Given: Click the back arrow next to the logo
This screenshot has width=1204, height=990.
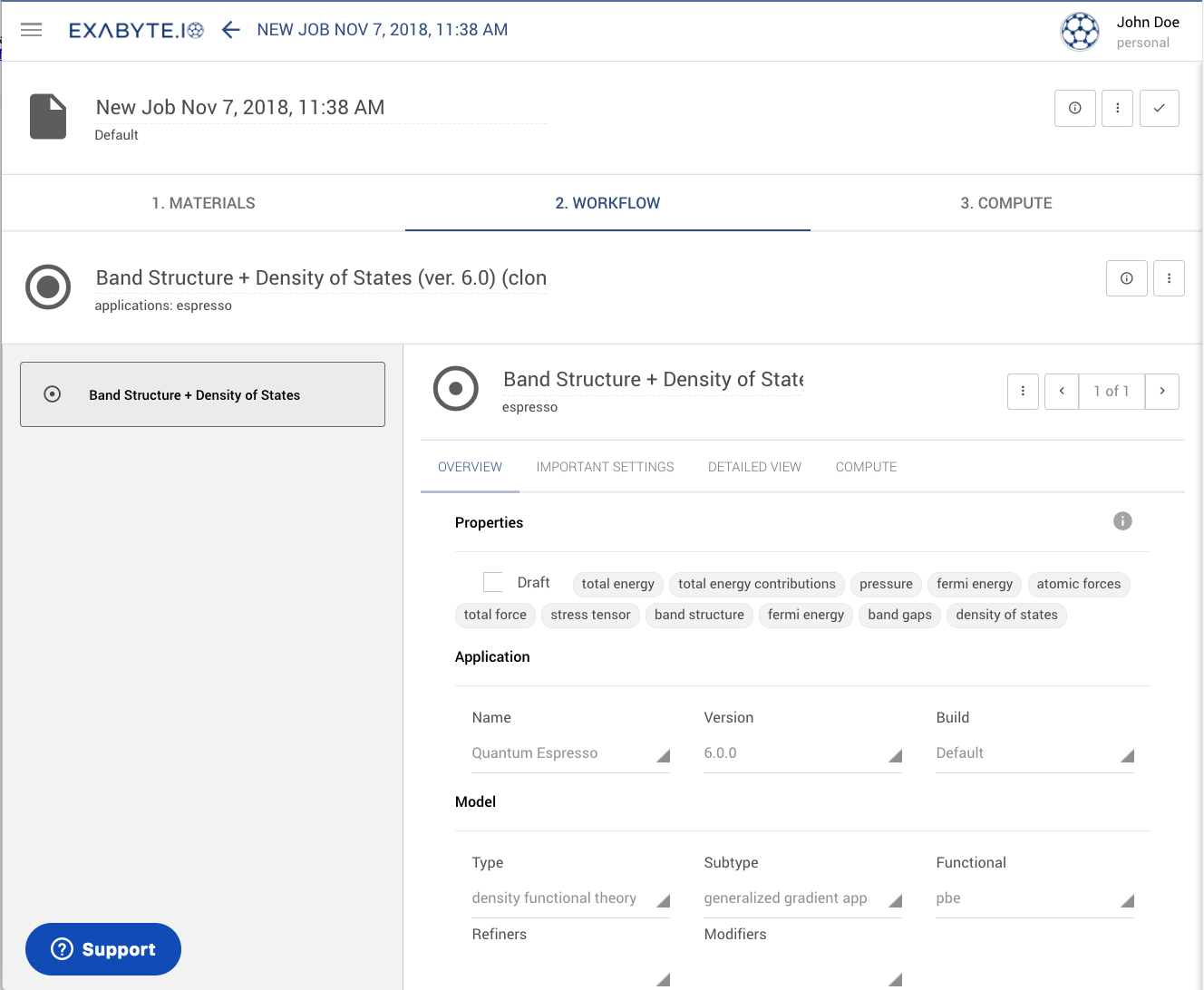Looking at the screenshot, I should (230, 29).
